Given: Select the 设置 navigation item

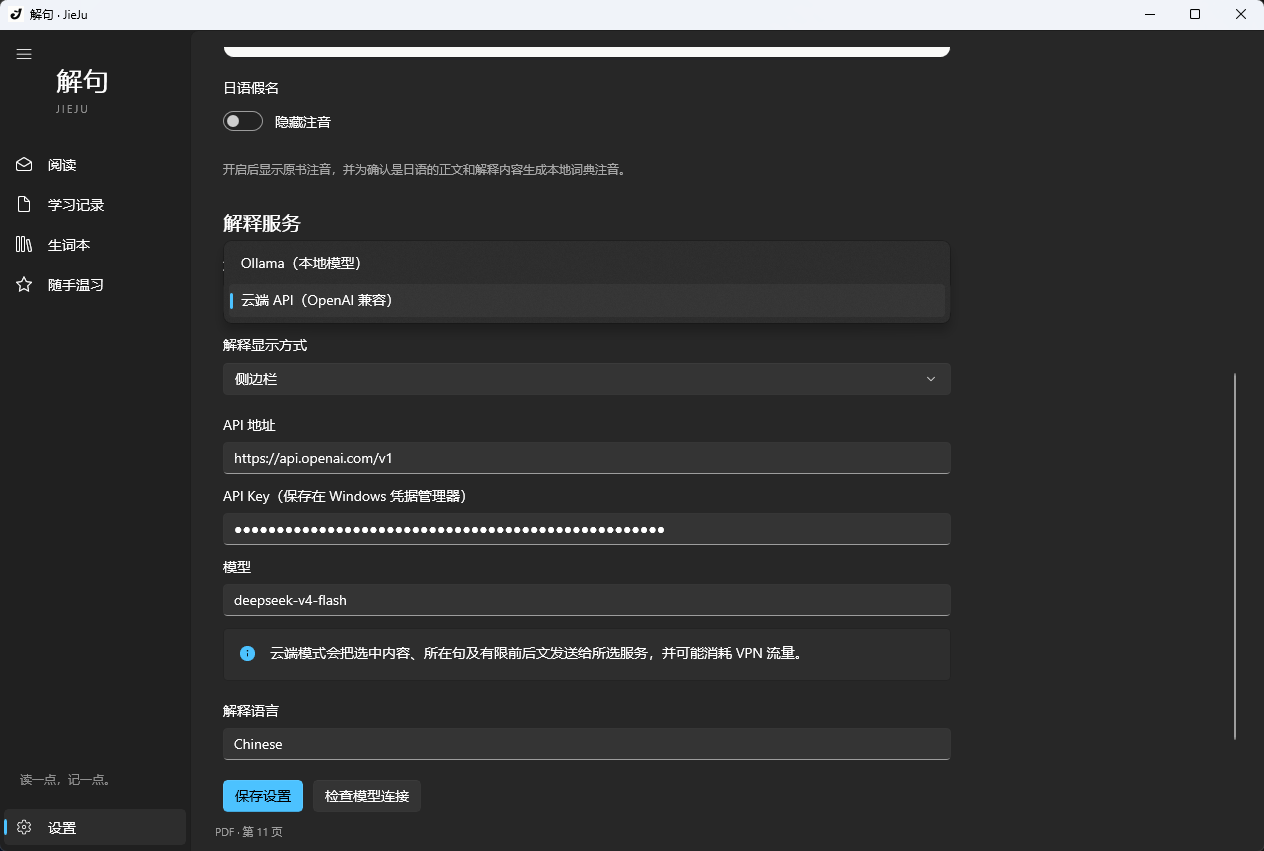Looking at the screenshot, I should (95, 828).
